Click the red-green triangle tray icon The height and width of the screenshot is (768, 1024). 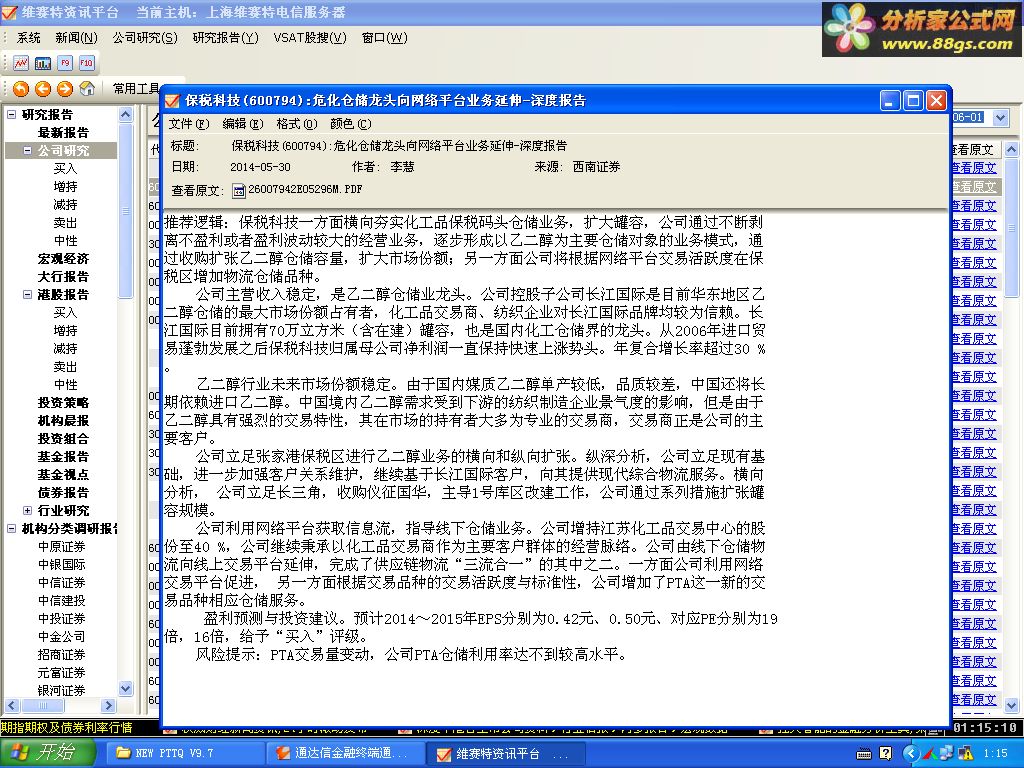[929, 754]
